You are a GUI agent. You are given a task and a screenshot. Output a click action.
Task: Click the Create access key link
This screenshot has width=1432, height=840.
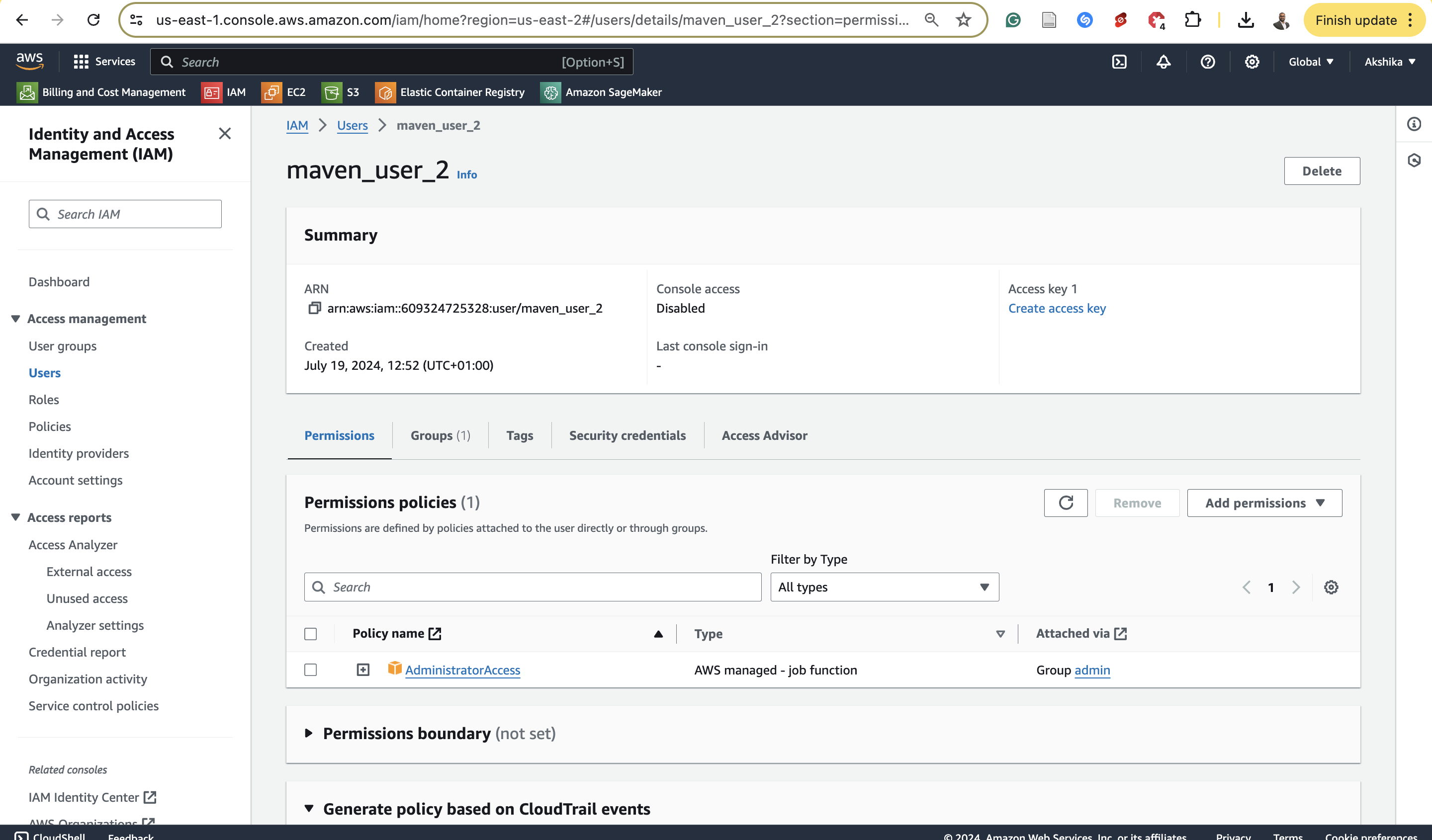(x=1057, y=308)
